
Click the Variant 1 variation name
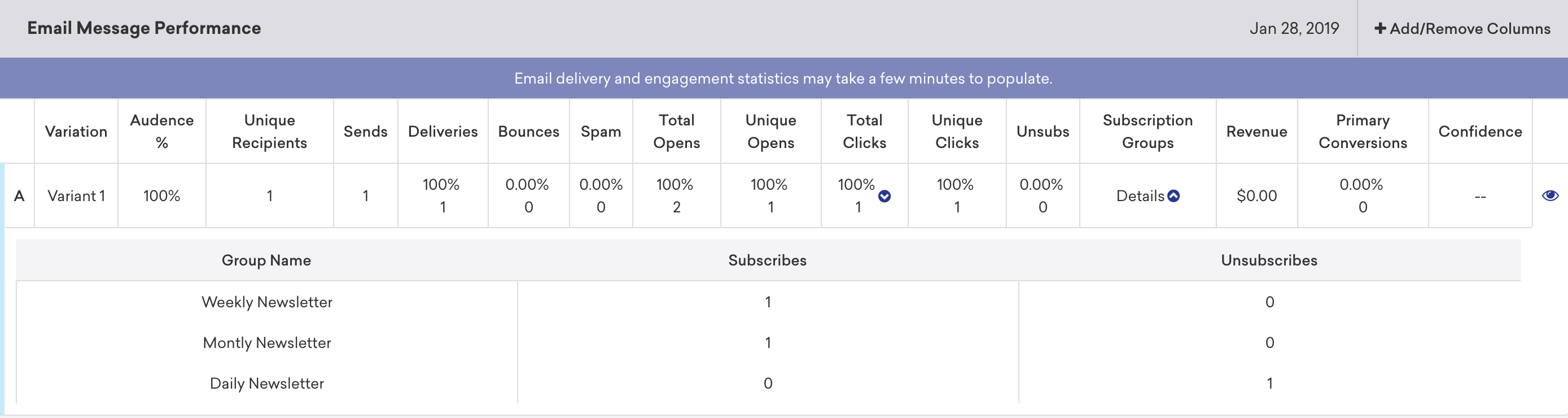(x=76, y=195)
